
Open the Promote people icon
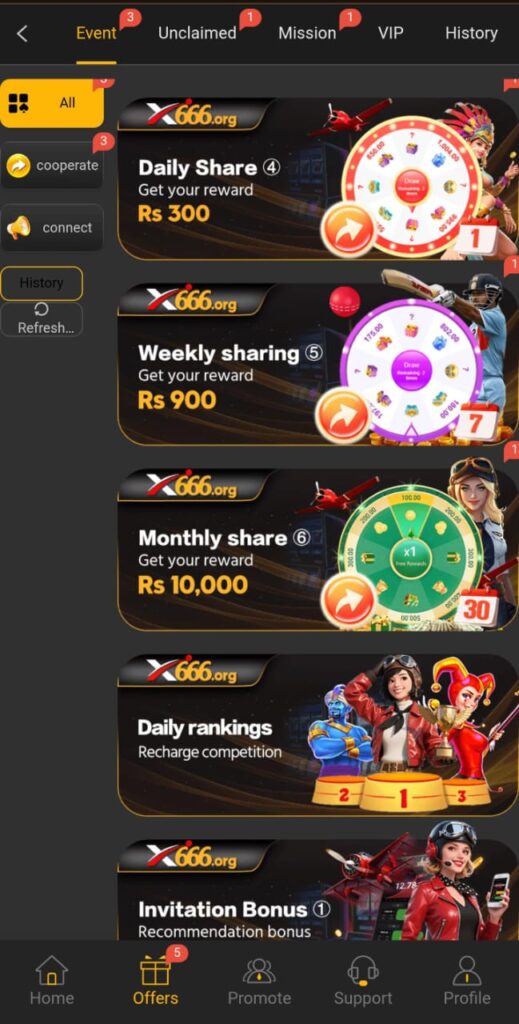(x=259, y=970)
